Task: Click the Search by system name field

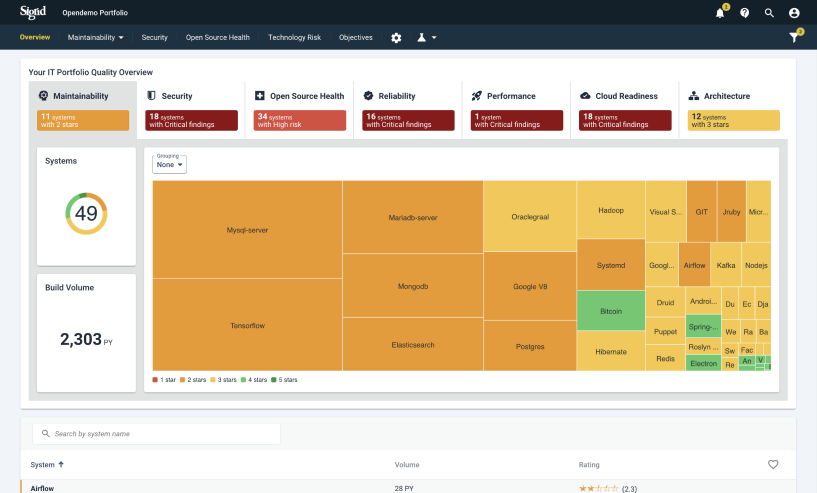Action: [156, 434]
